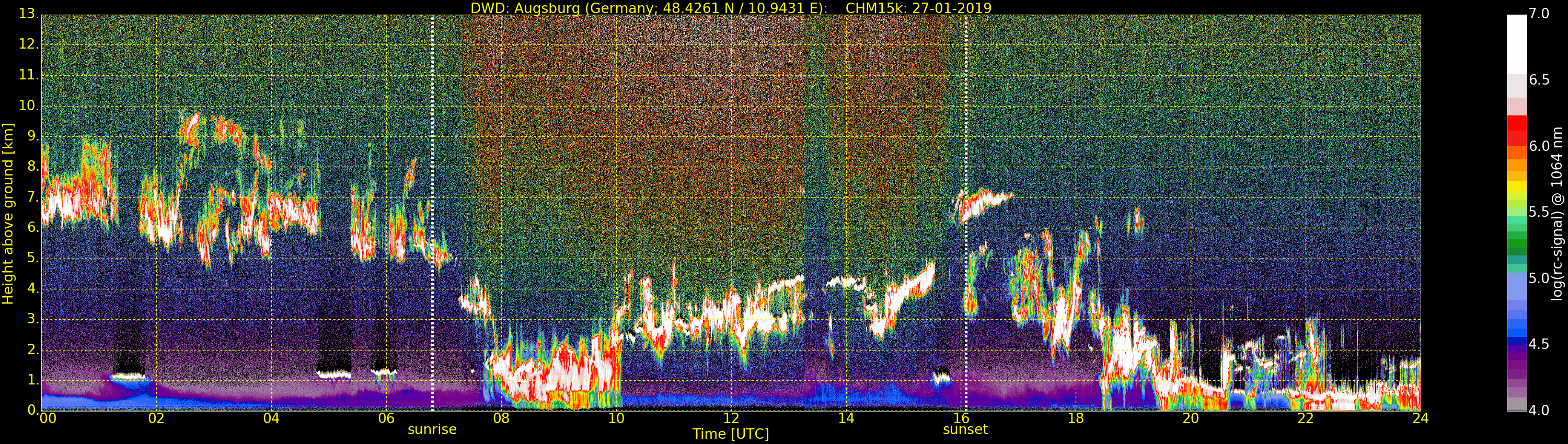Click the 'CHM15k: 27-01-2019' title text
Viewport: 1568px width, 444px height.
point(918,8)
